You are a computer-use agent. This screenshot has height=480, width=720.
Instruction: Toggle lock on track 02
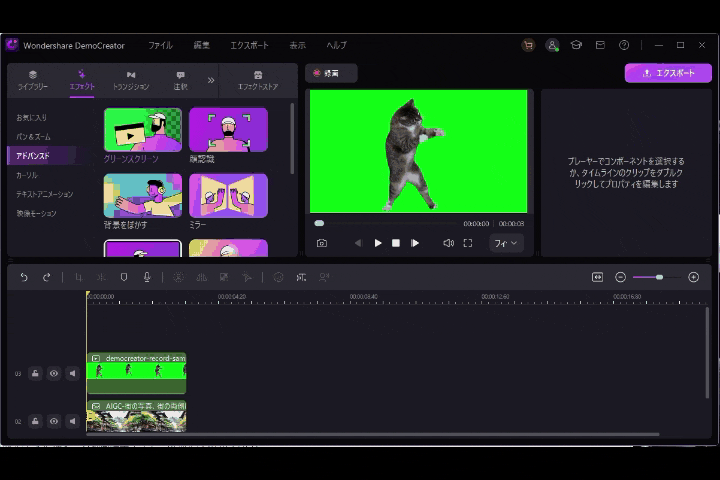pos(35,421)
